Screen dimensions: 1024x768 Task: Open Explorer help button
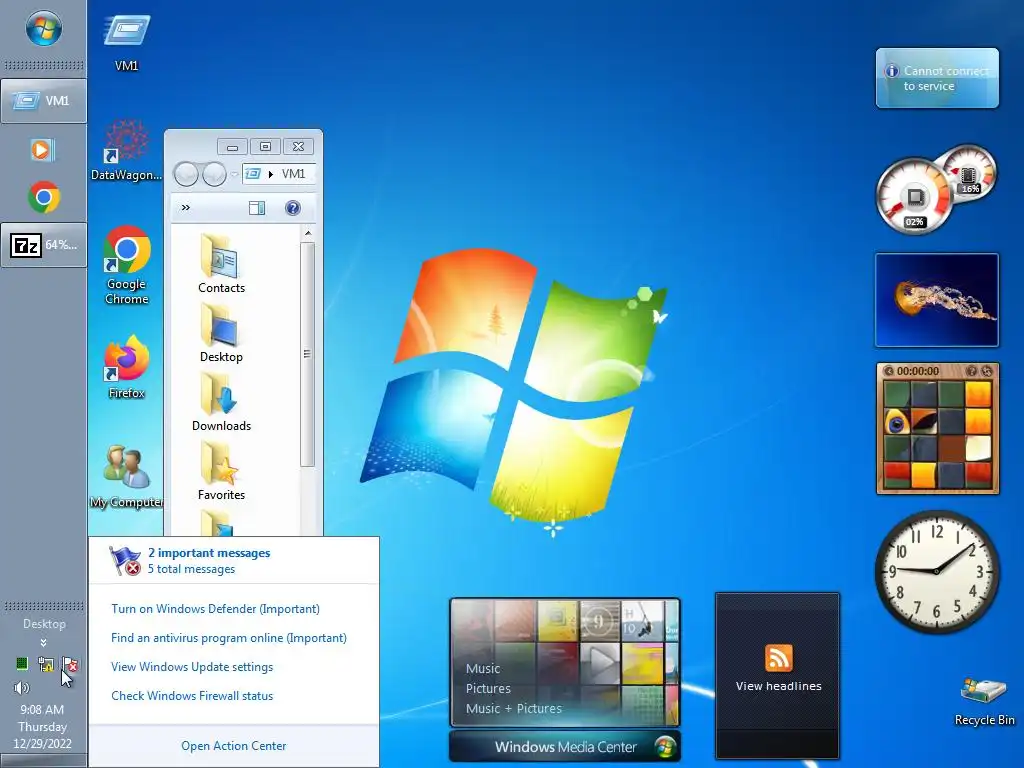(x=293, y=208)
